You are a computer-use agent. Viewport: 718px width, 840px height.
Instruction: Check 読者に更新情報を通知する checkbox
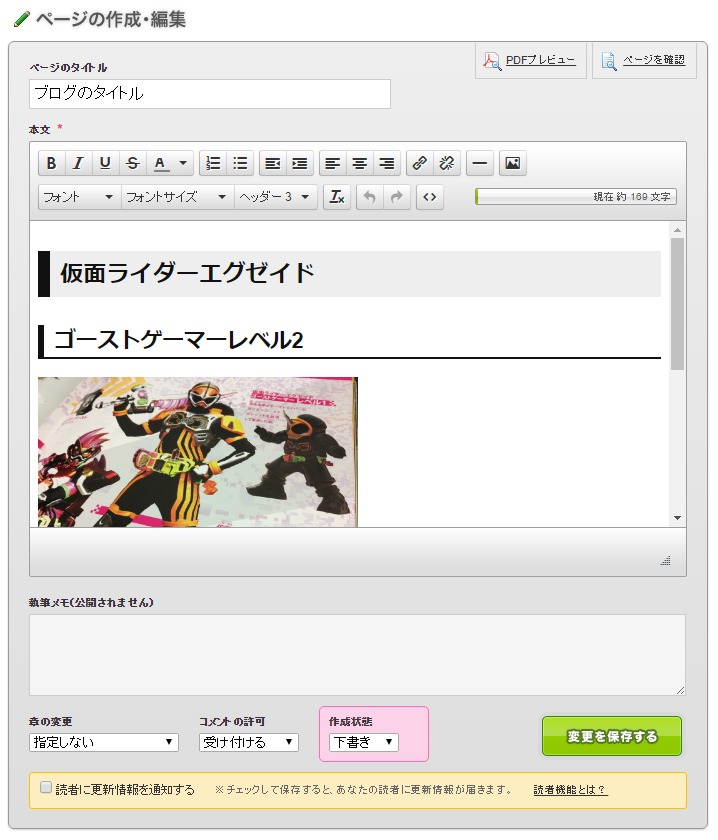click(x=46, y=788)
